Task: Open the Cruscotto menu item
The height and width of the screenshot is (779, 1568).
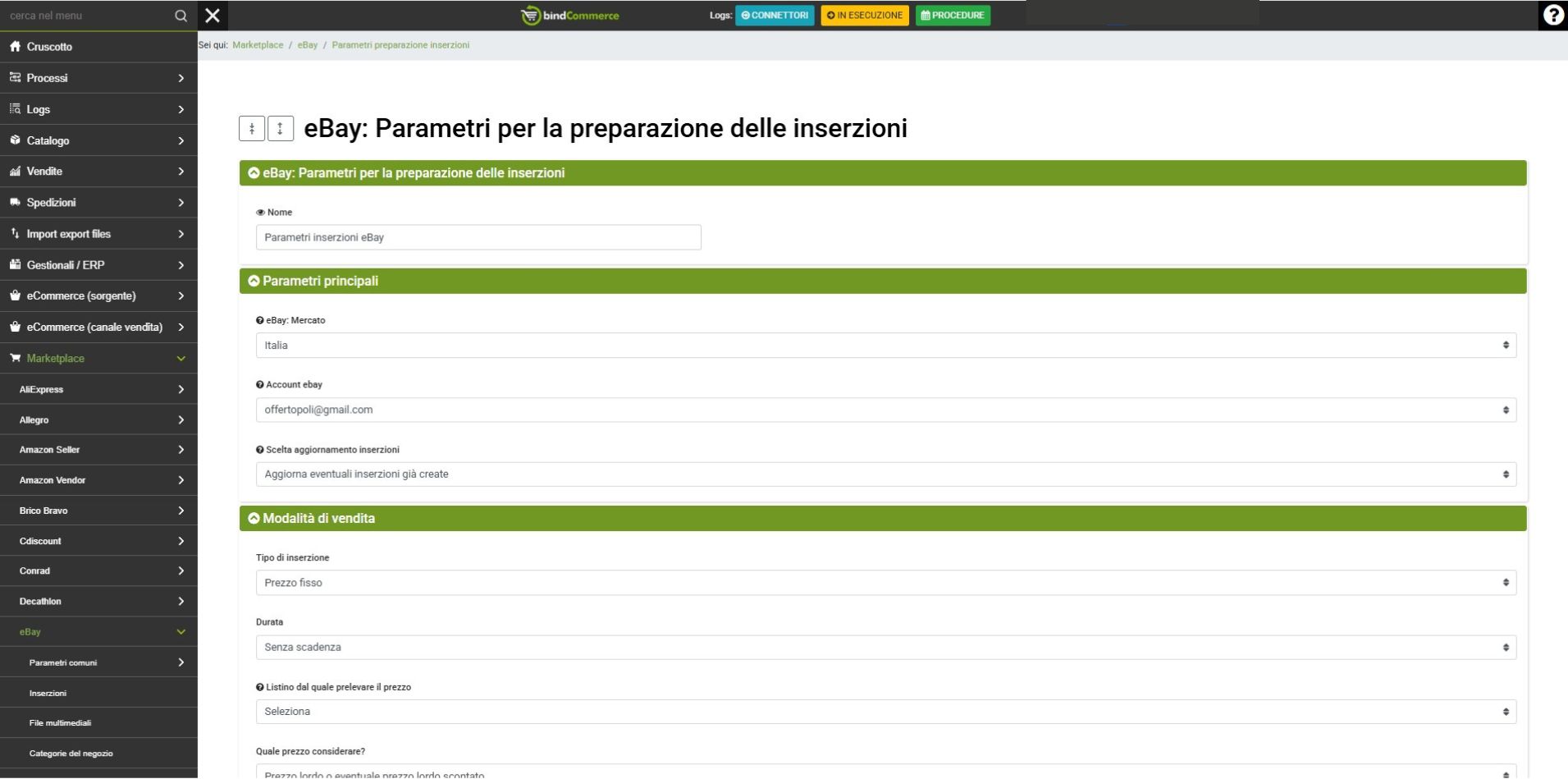Action: [49, 47]
